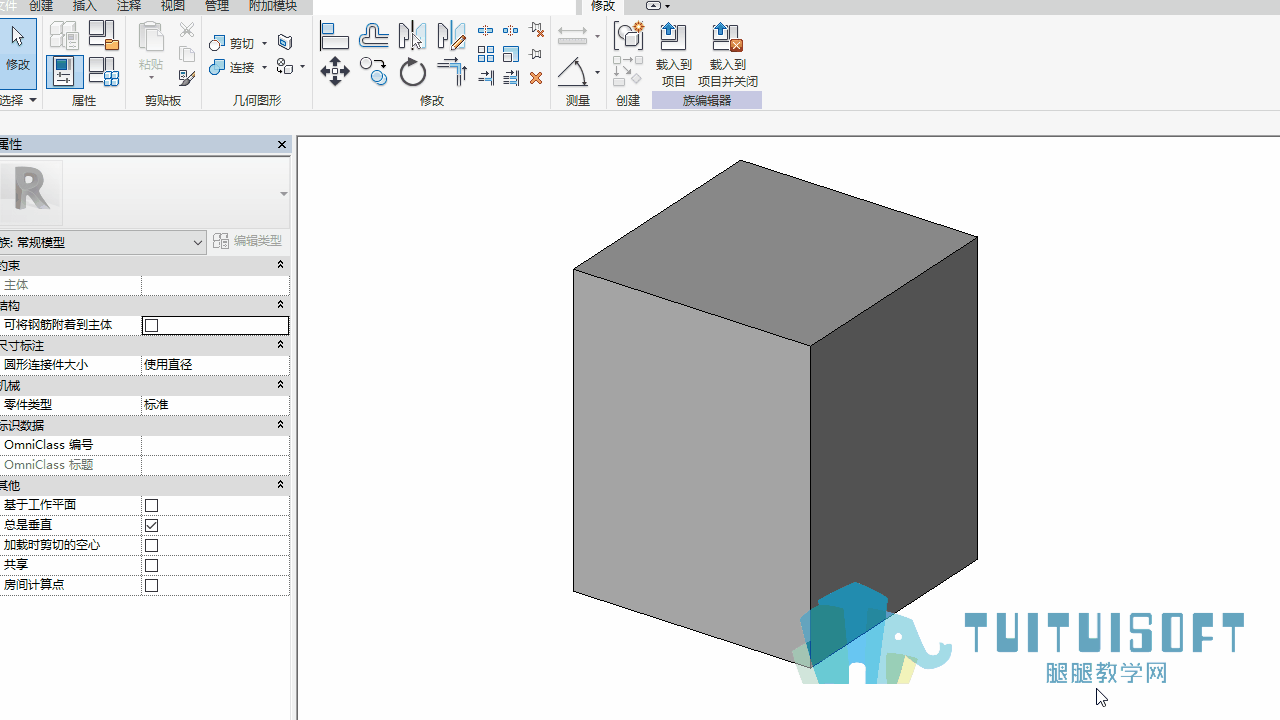1280x720 pixels.
Task: Enable the 基于工作平面 checkbox
Action: 152,505
